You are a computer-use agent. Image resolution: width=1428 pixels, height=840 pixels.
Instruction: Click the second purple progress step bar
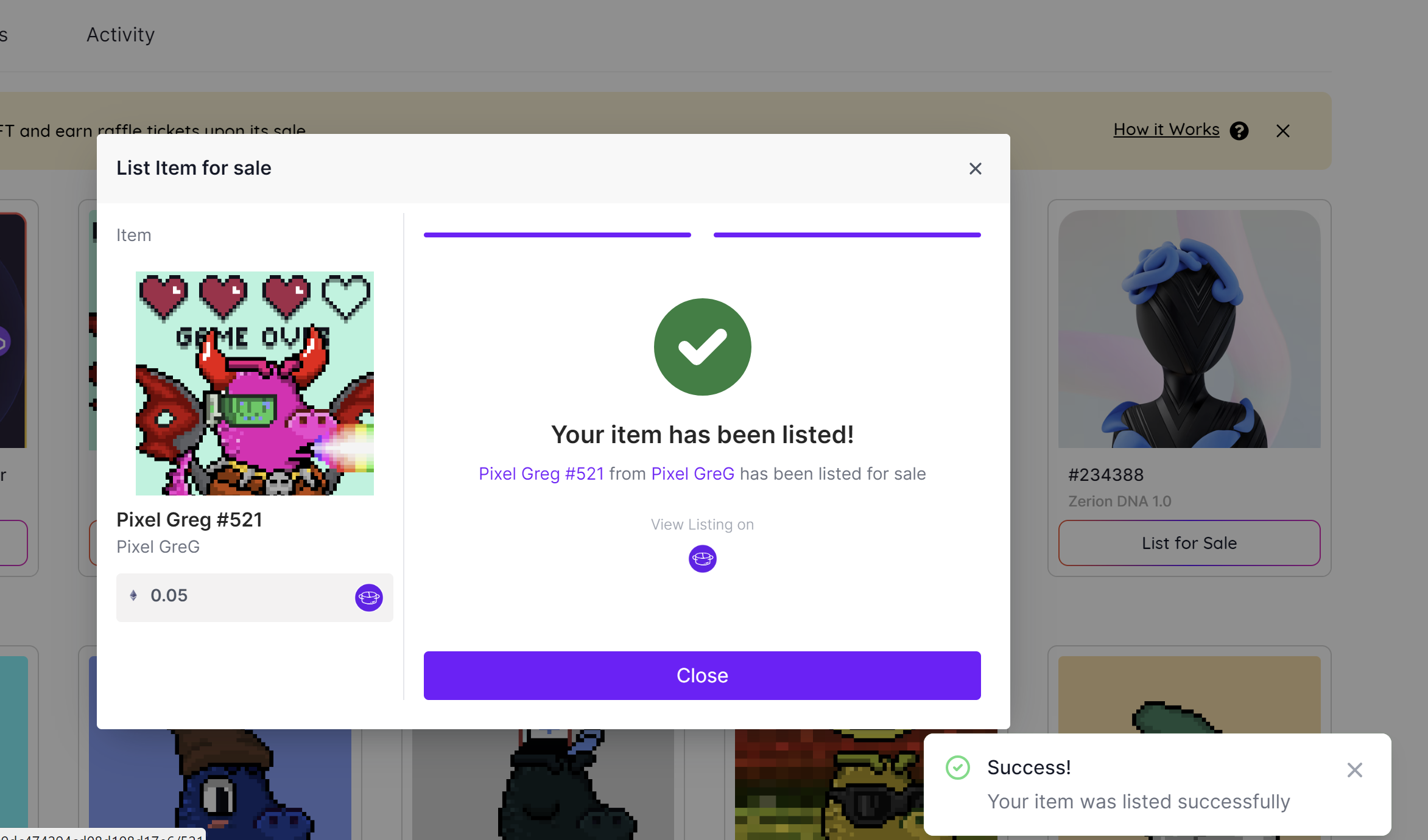846,234
